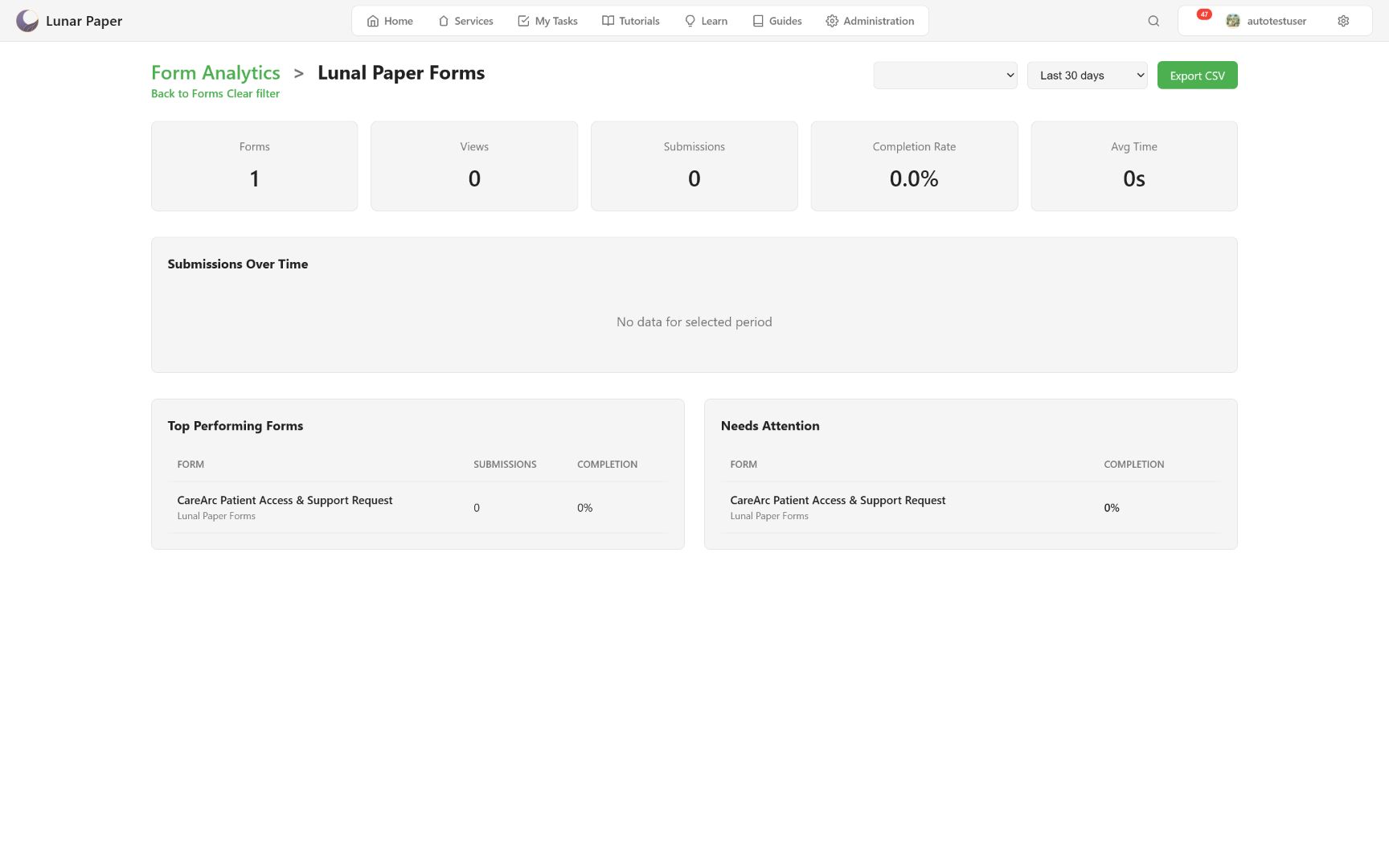Open the Services menu item

pos(465,21)
